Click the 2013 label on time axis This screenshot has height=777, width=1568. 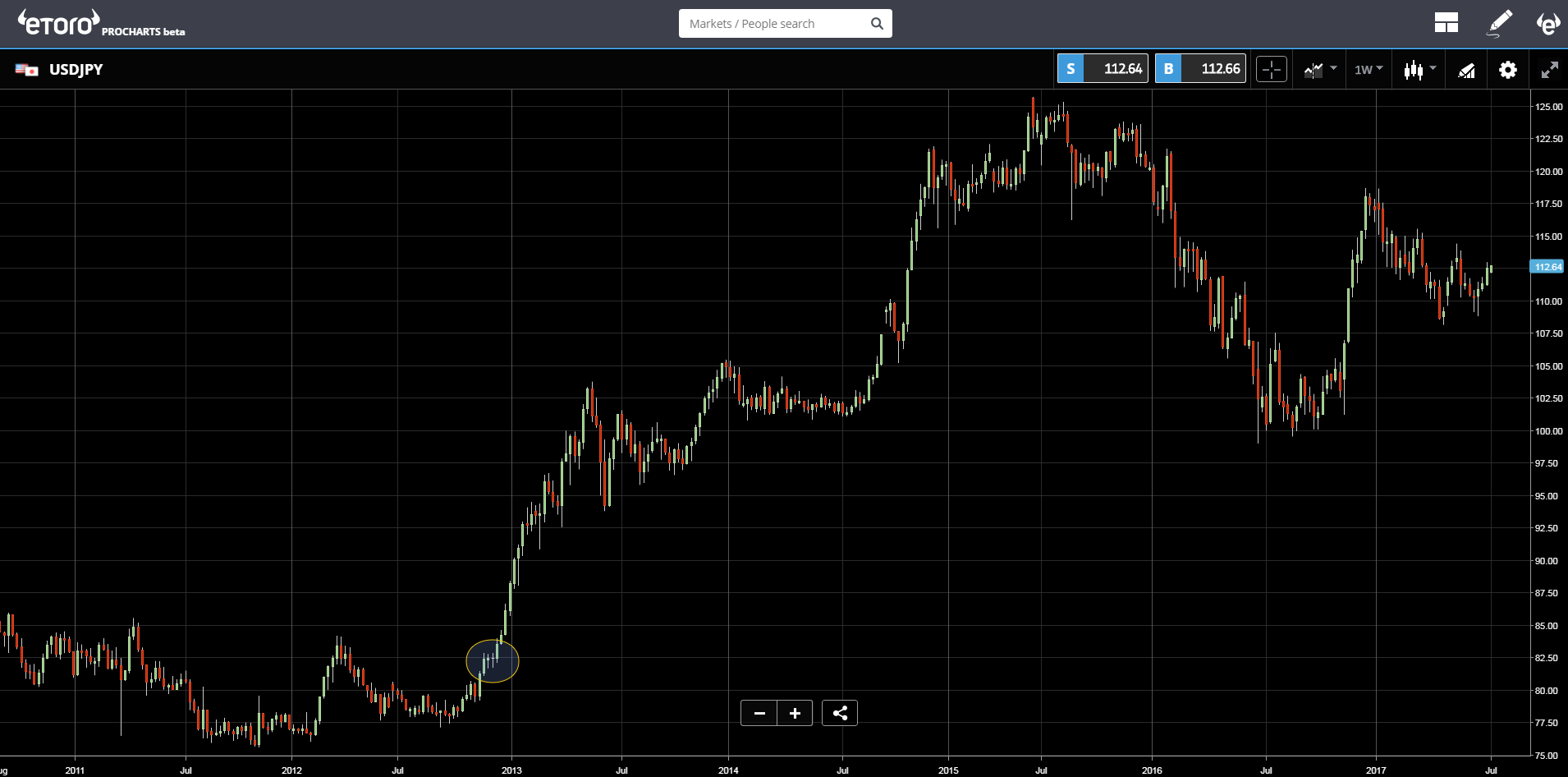(x=511, y=770)
